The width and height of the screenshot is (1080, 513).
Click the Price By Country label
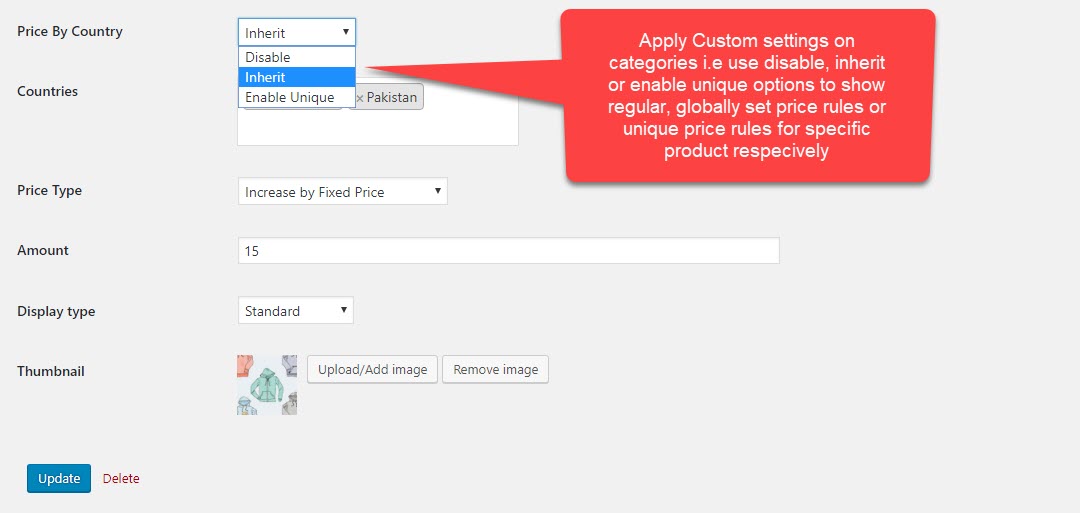click(70, 32)
